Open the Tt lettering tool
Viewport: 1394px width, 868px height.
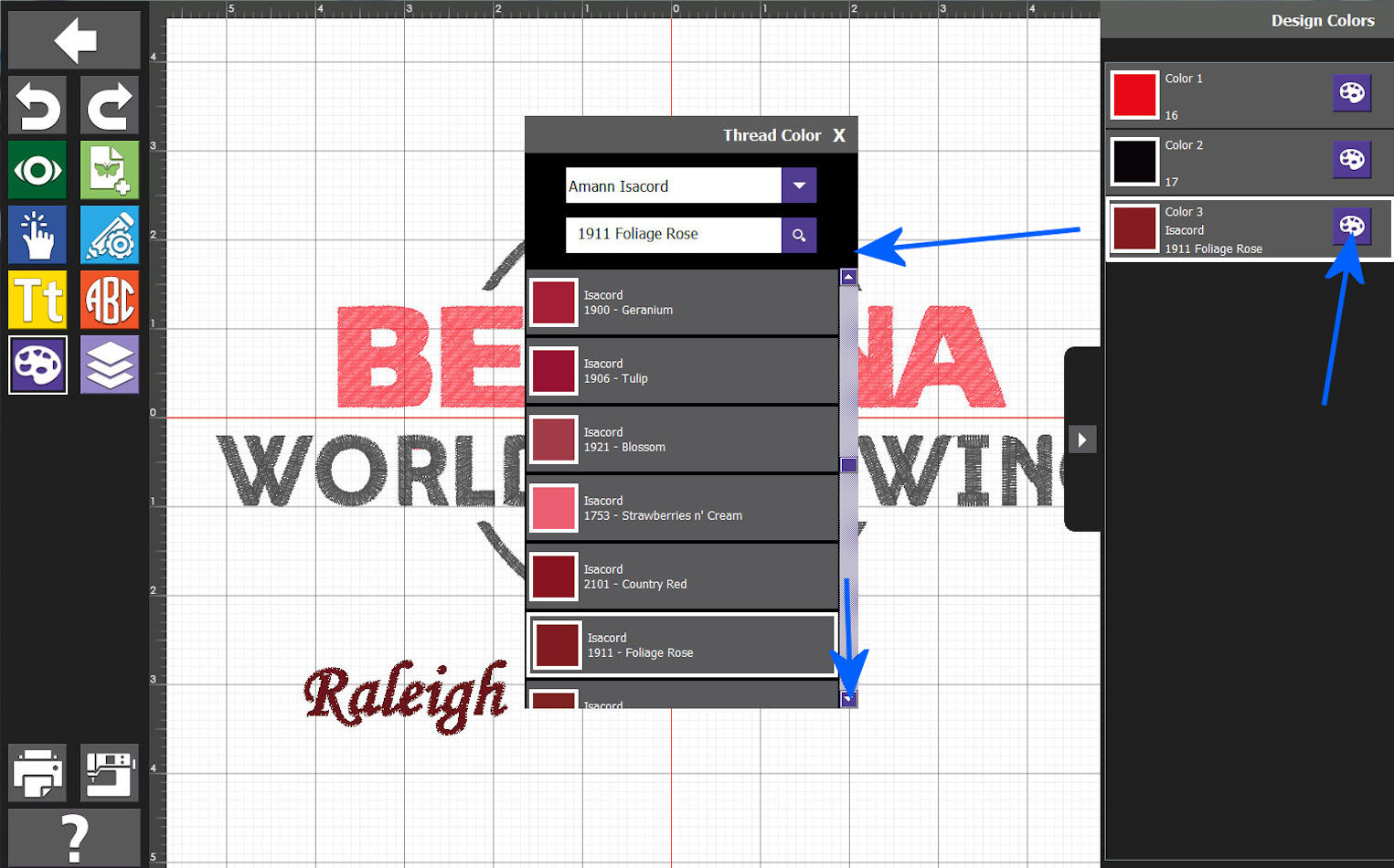point(37,300)
